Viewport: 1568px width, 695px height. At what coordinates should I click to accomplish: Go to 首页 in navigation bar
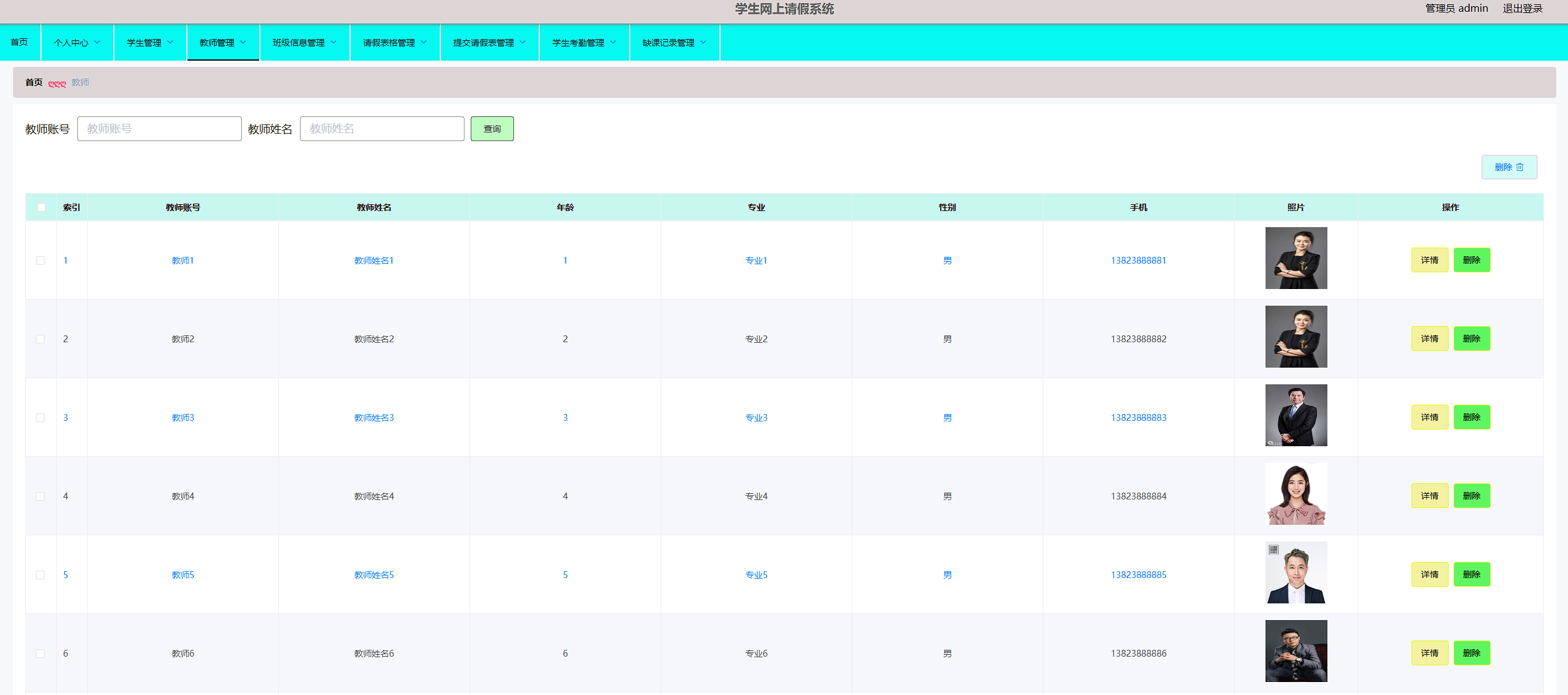point(19,42)
